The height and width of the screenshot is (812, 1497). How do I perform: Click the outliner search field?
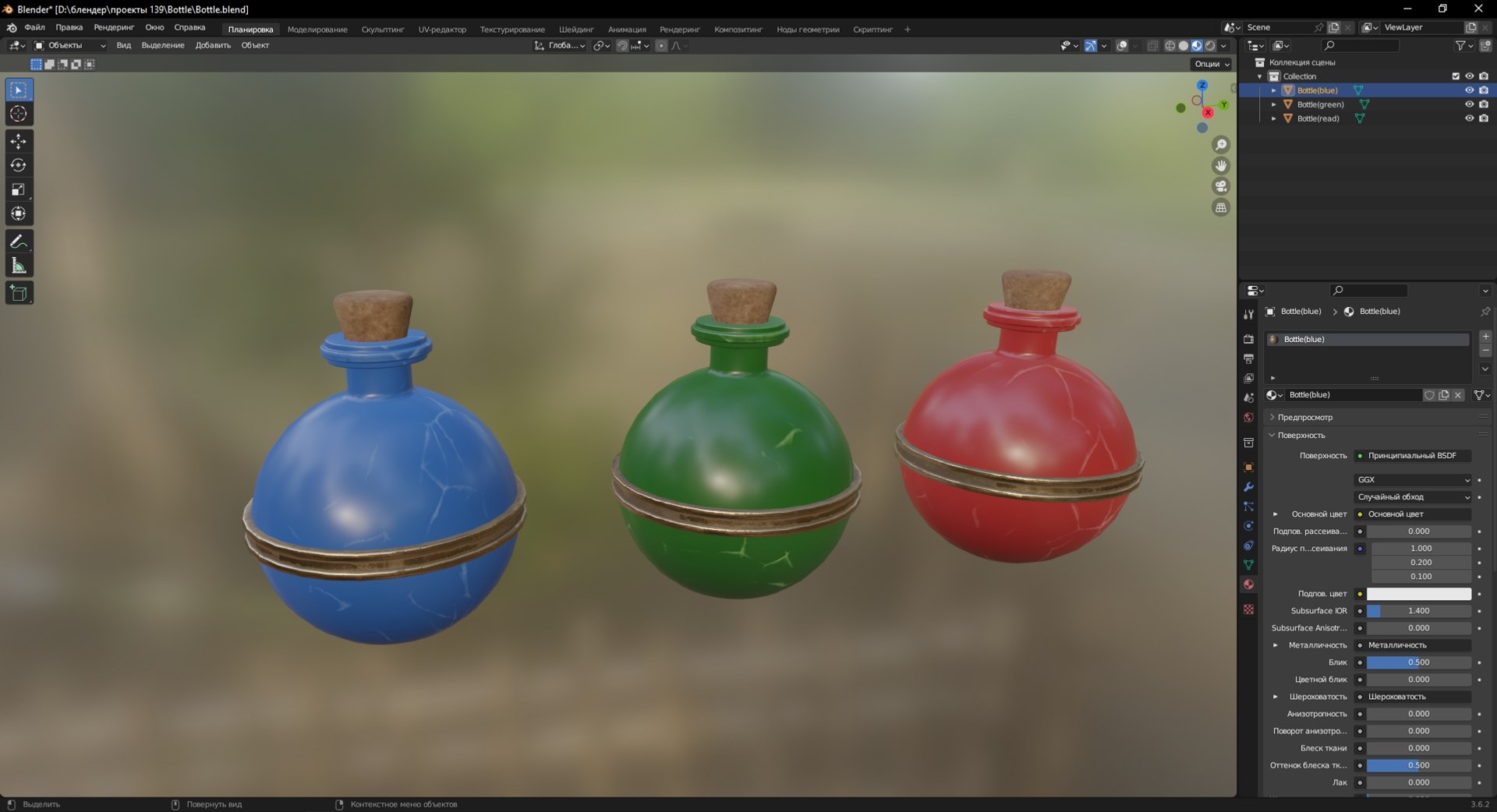click(x=1361, y=46)
